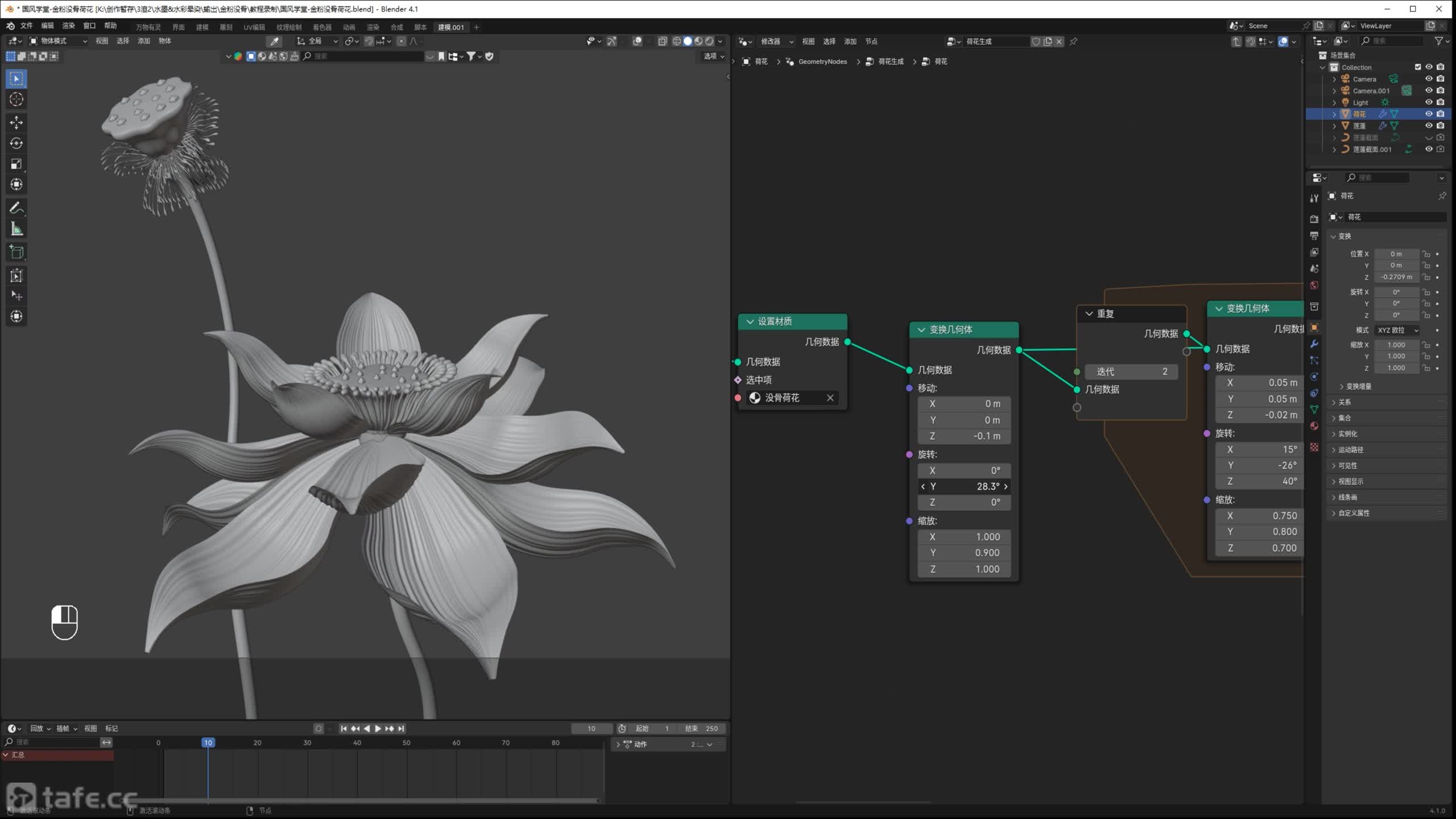Screen dimensions: 1456x819
Task: Click the Add Cube tool icon
Action: (x=16, y=252)
